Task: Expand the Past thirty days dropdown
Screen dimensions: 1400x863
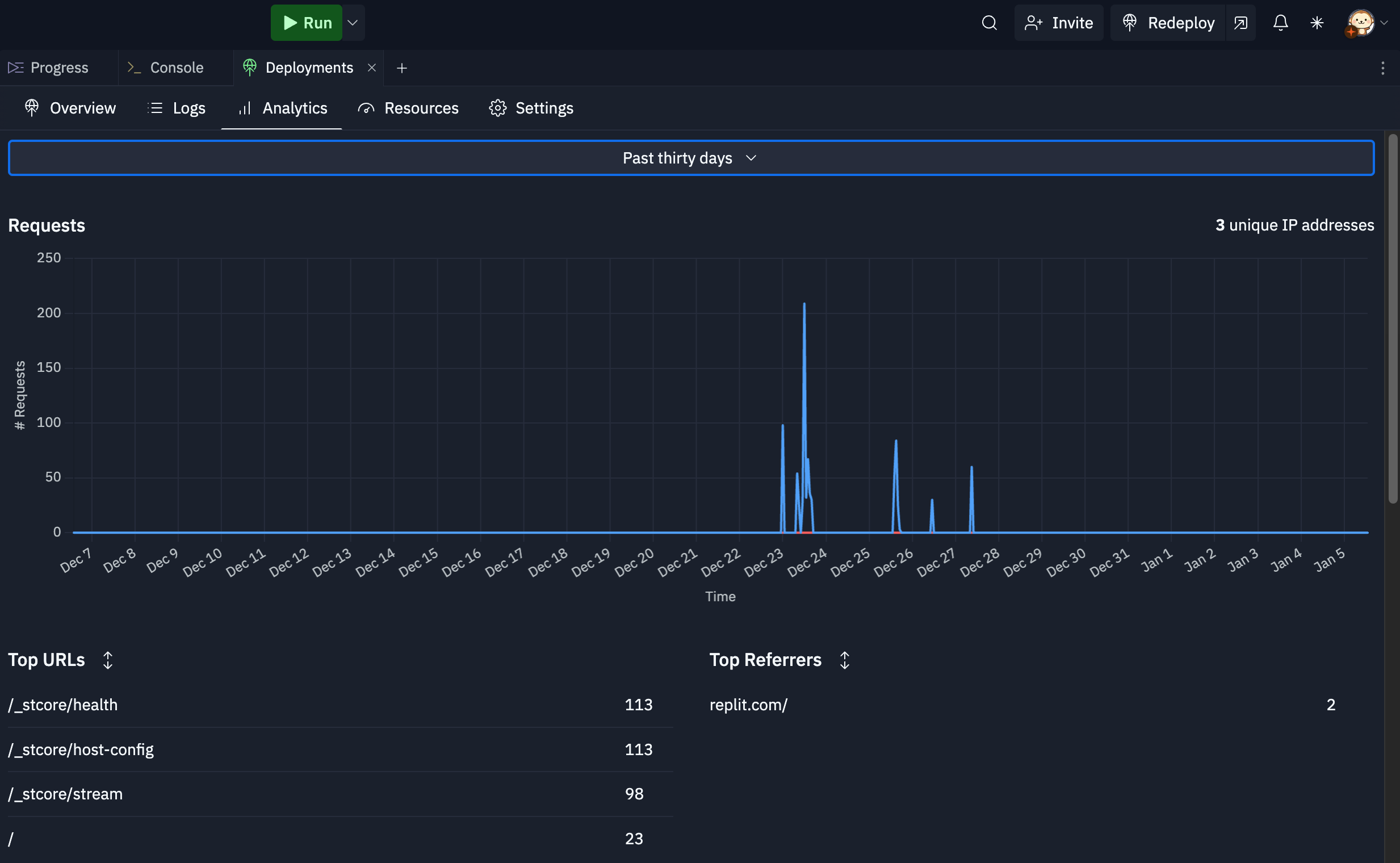Action: (691, 157)
